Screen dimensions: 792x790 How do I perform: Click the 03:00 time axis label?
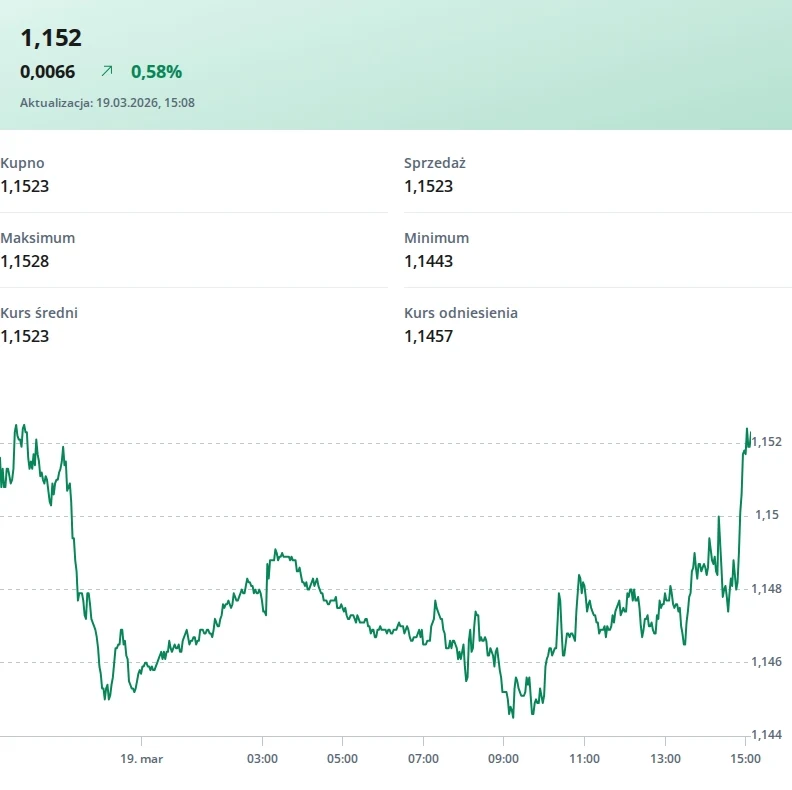coord(262,759)
